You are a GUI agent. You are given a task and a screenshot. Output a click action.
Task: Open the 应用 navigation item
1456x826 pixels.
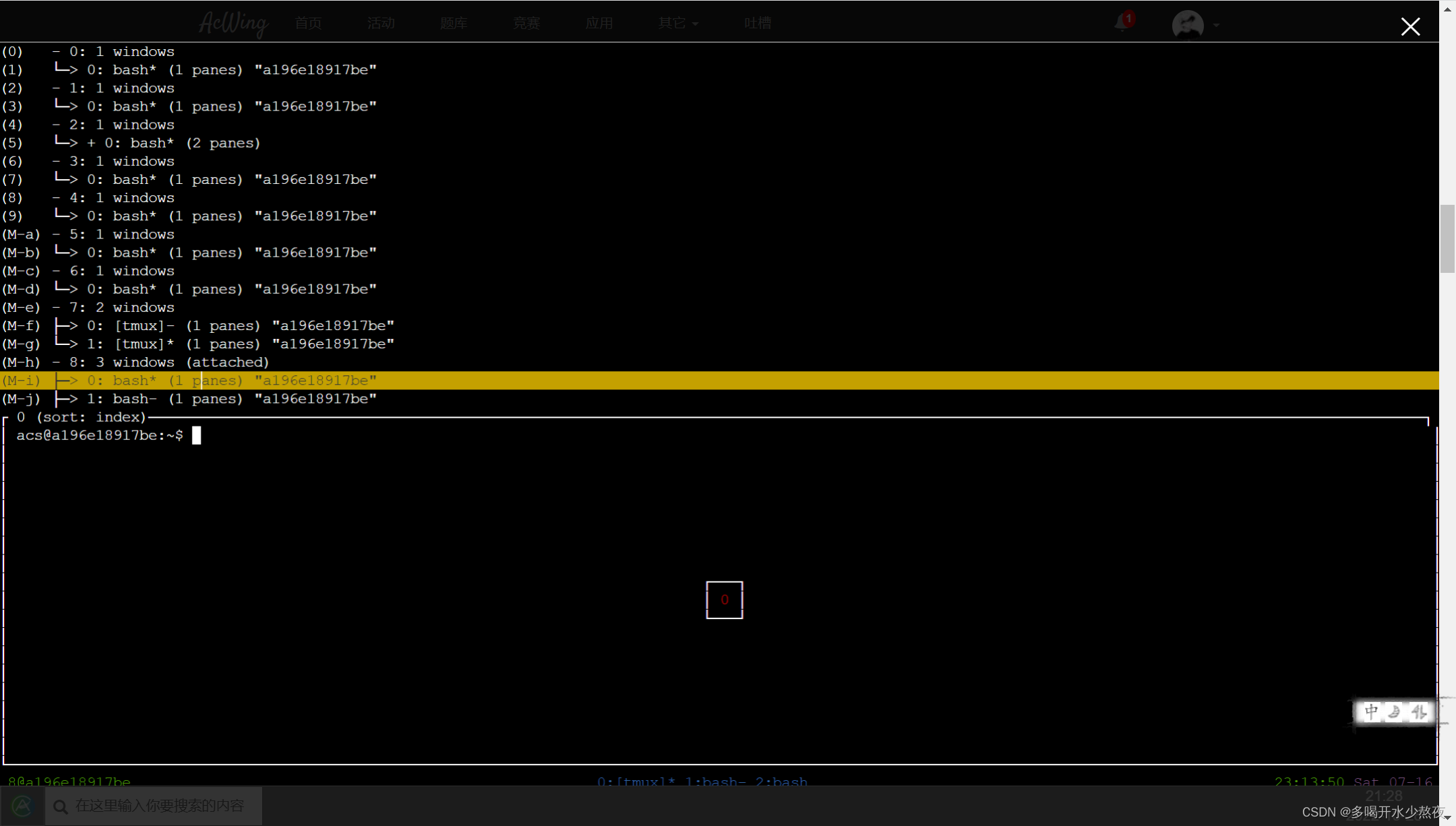pos(599,24)
